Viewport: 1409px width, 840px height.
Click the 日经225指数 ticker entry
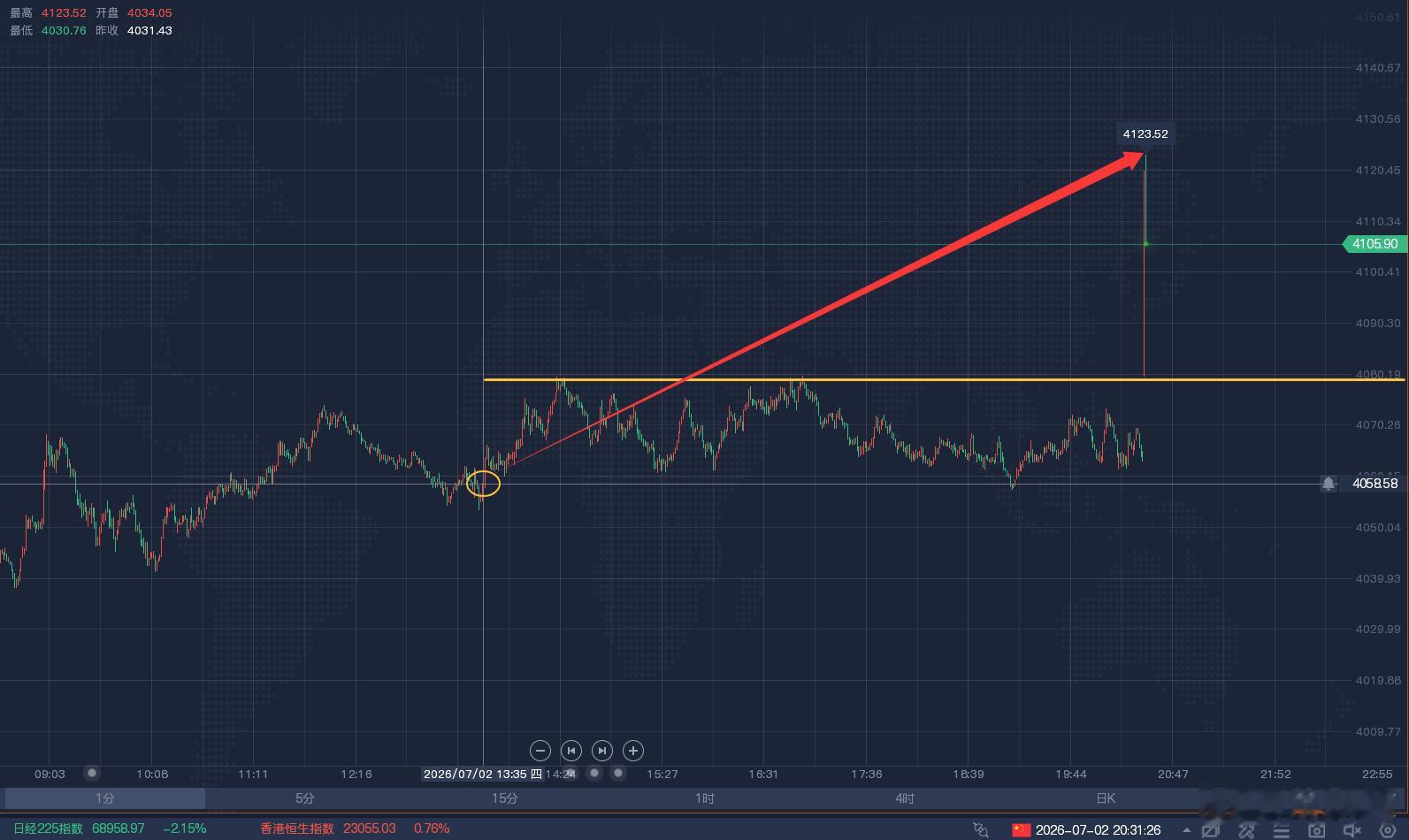pyautogui.click(x=48, y=829)
